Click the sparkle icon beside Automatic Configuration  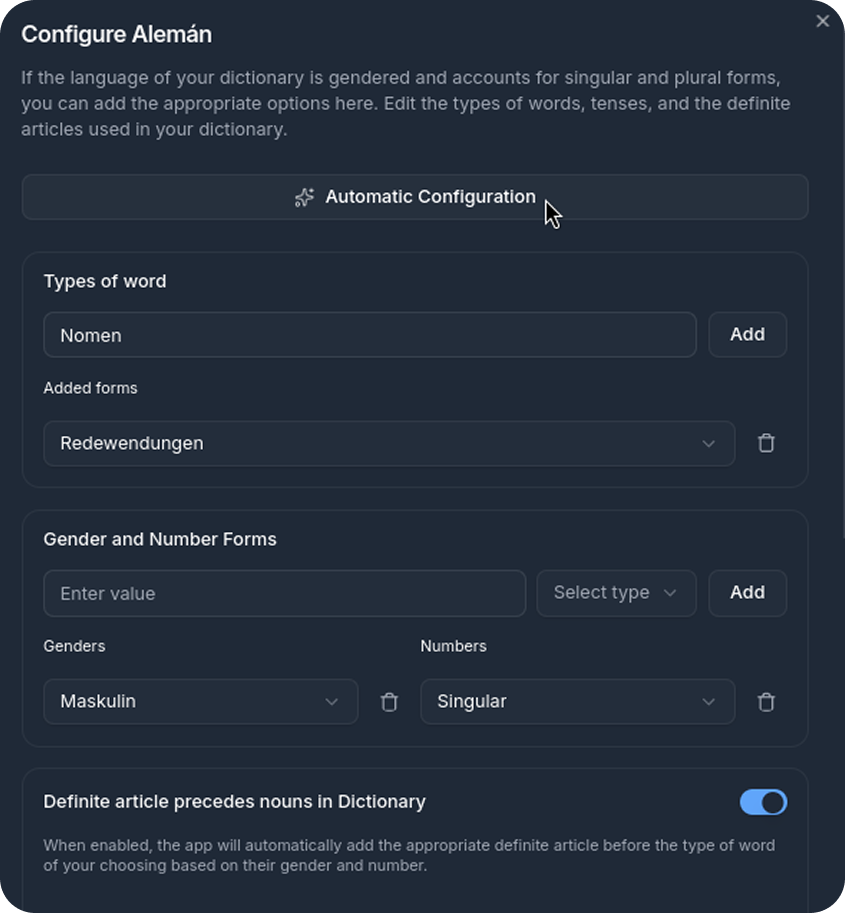coord(304,197)
